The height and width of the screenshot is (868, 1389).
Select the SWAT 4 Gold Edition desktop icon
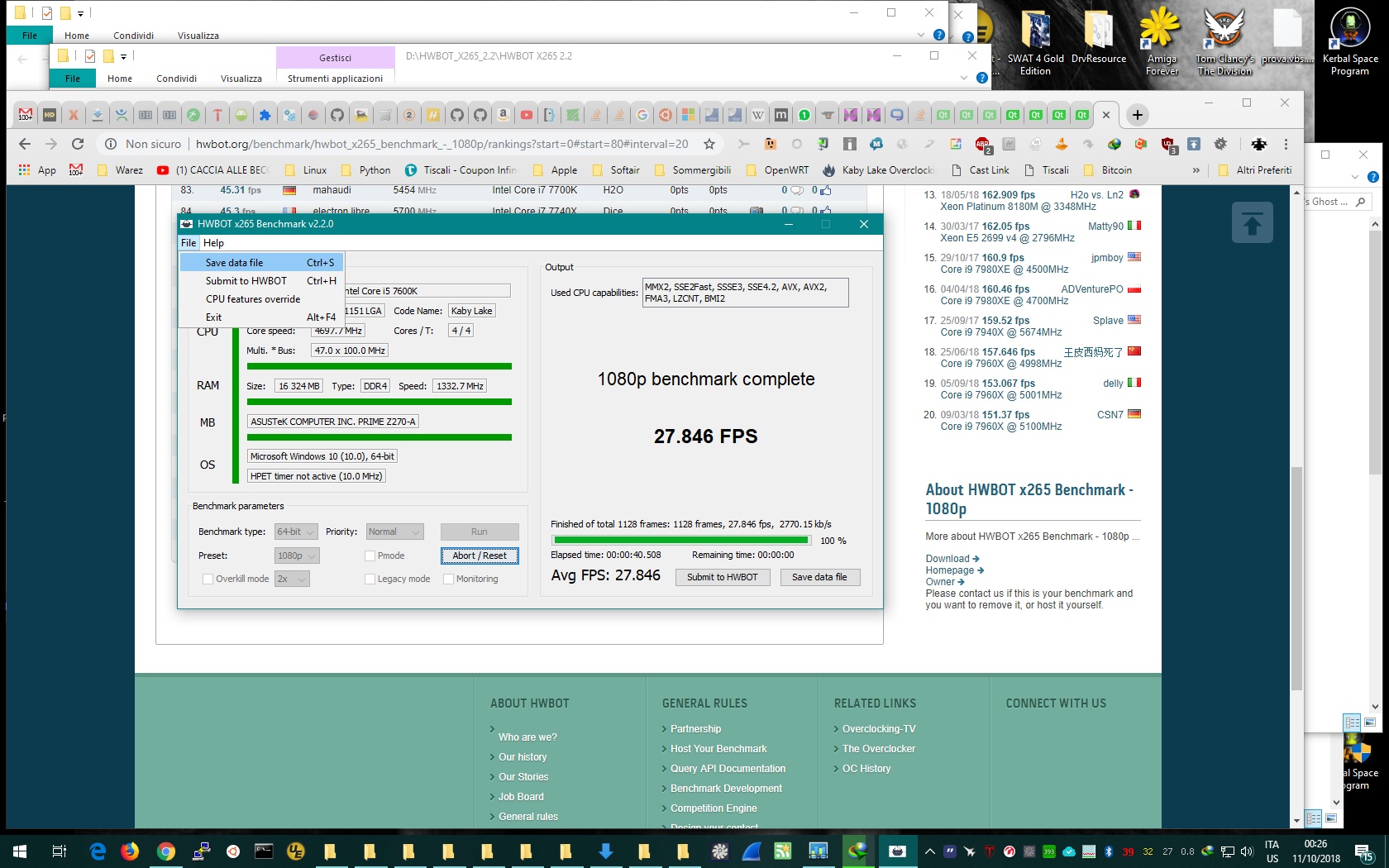click(1035, 41)
